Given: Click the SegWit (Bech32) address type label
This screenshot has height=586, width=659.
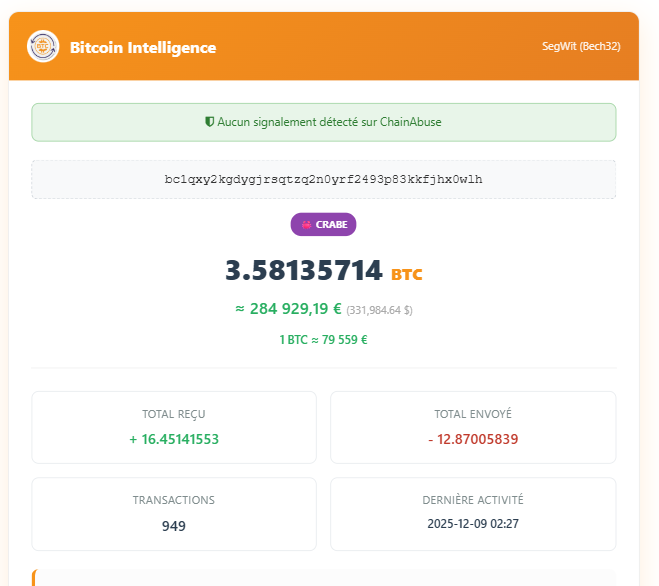Looking at the screenshot, I should point(580,47).
